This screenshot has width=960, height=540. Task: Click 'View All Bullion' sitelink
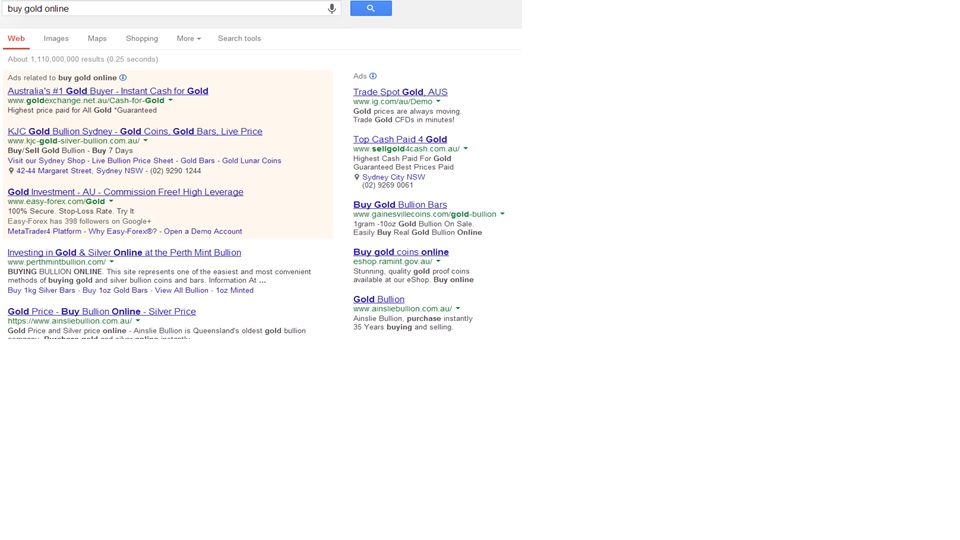181,290
